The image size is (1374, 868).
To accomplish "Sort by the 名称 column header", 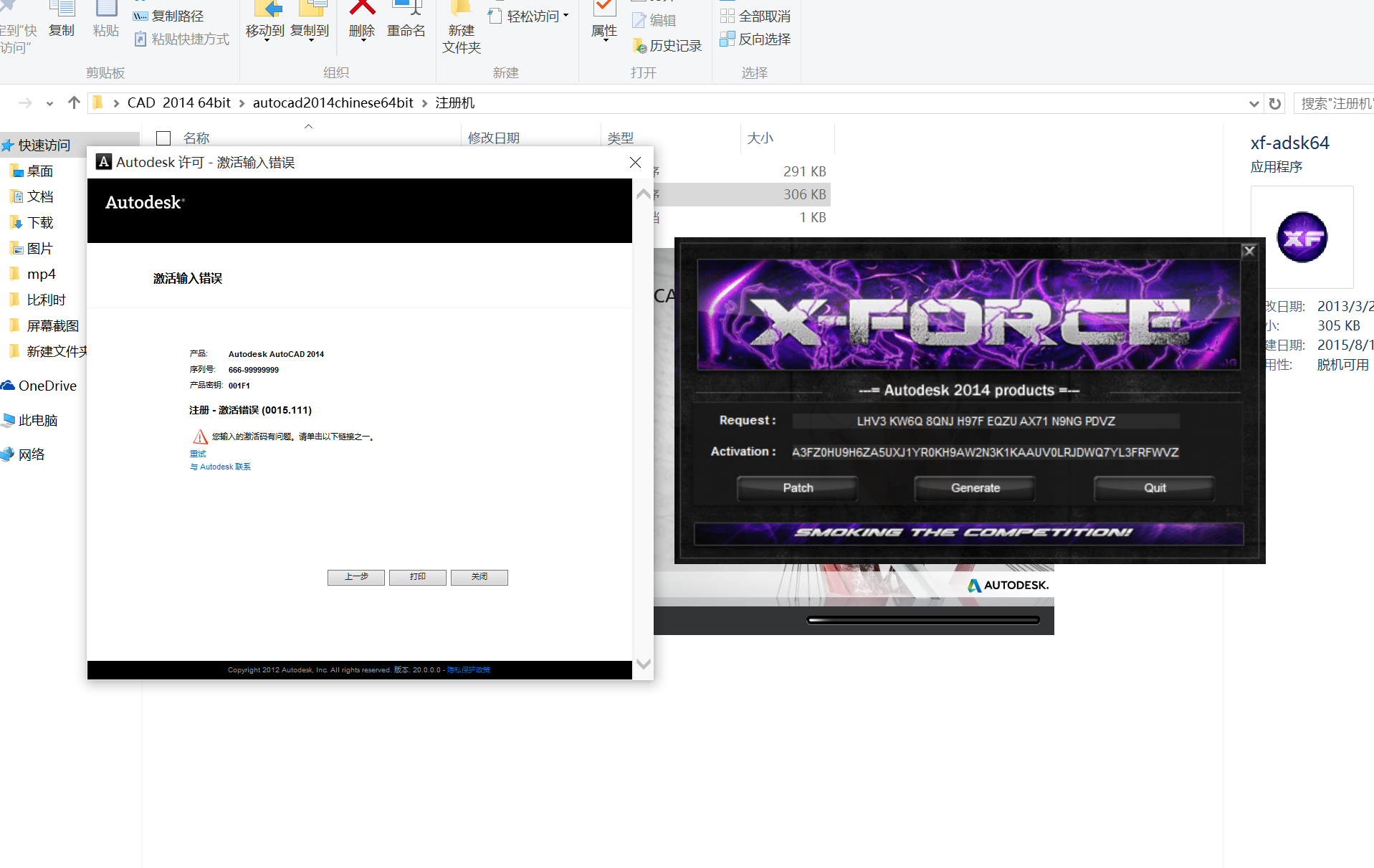I will click(x=196, y=138).
